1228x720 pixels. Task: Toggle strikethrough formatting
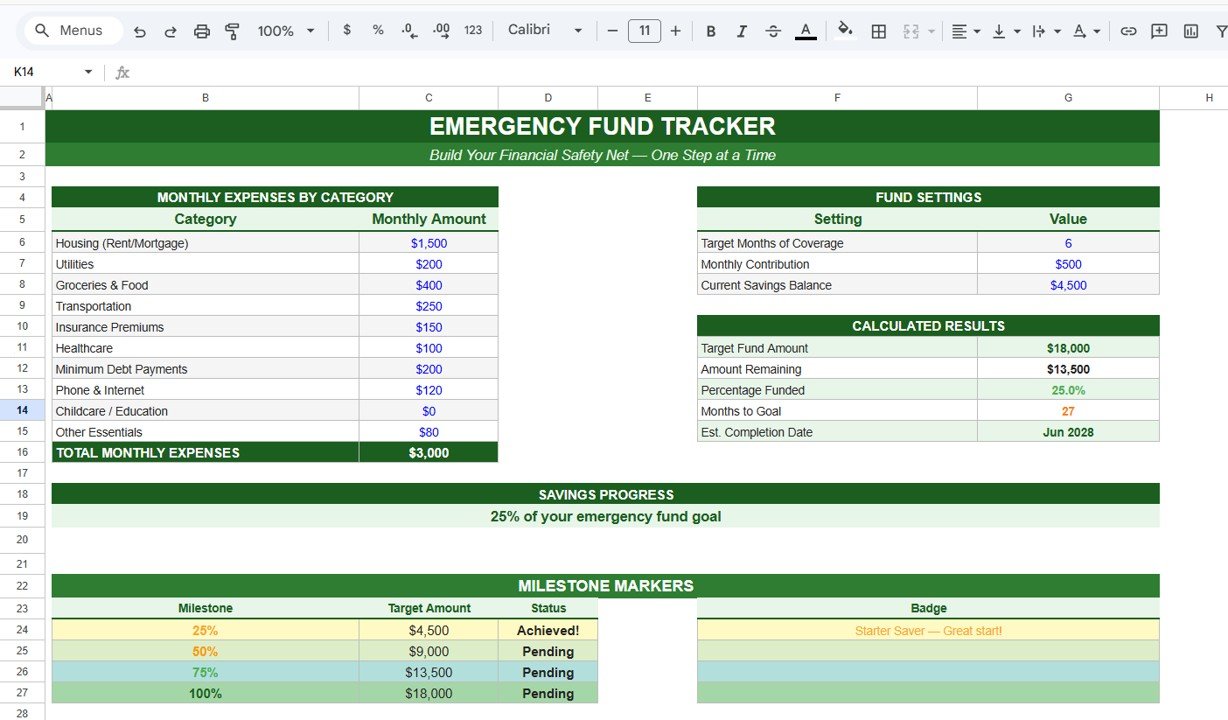click(773, 31)
